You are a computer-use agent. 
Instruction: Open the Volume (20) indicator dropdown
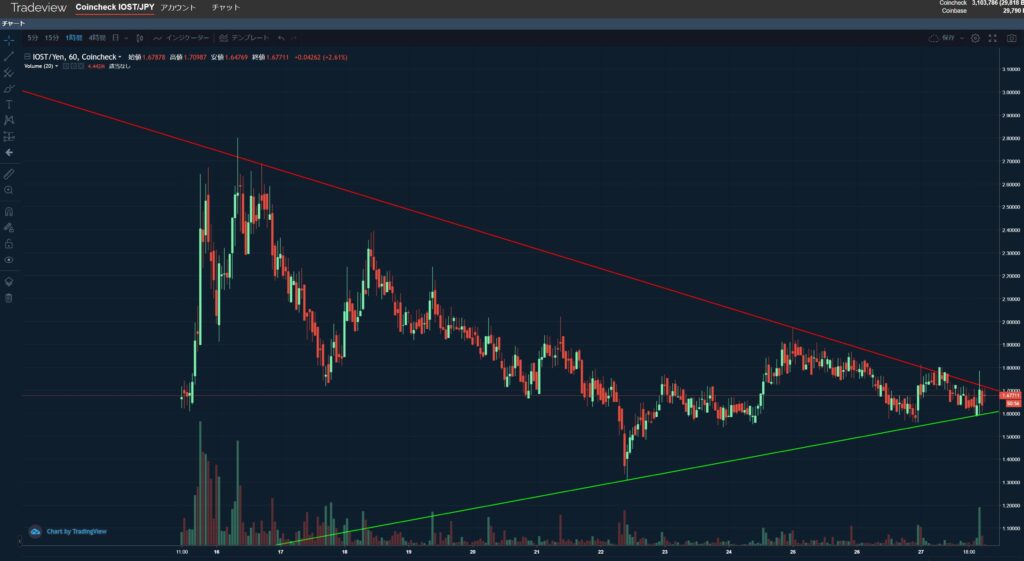pos(41,66)
